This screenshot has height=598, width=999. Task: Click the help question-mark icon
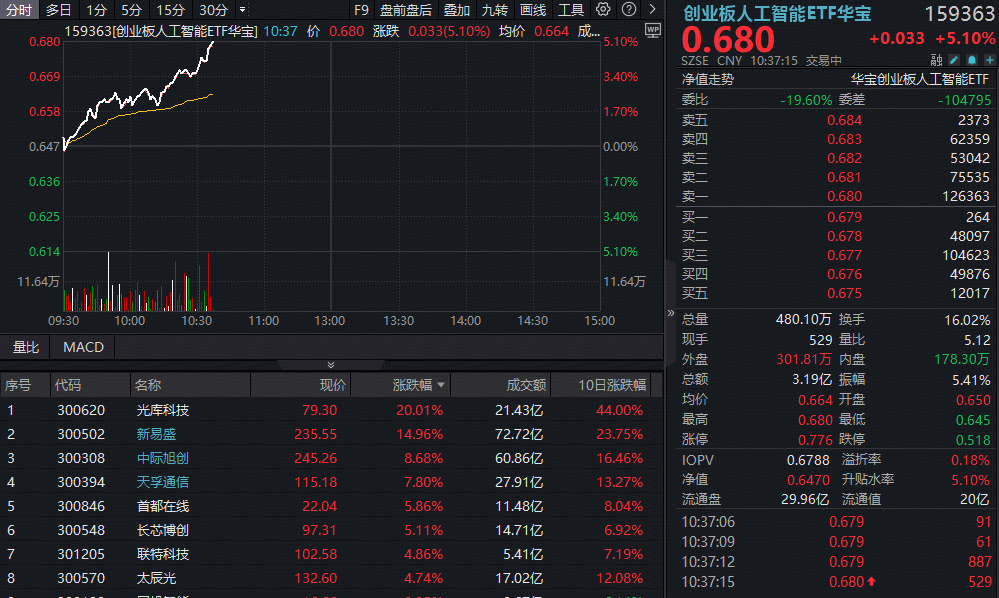(x=629, y=10)
